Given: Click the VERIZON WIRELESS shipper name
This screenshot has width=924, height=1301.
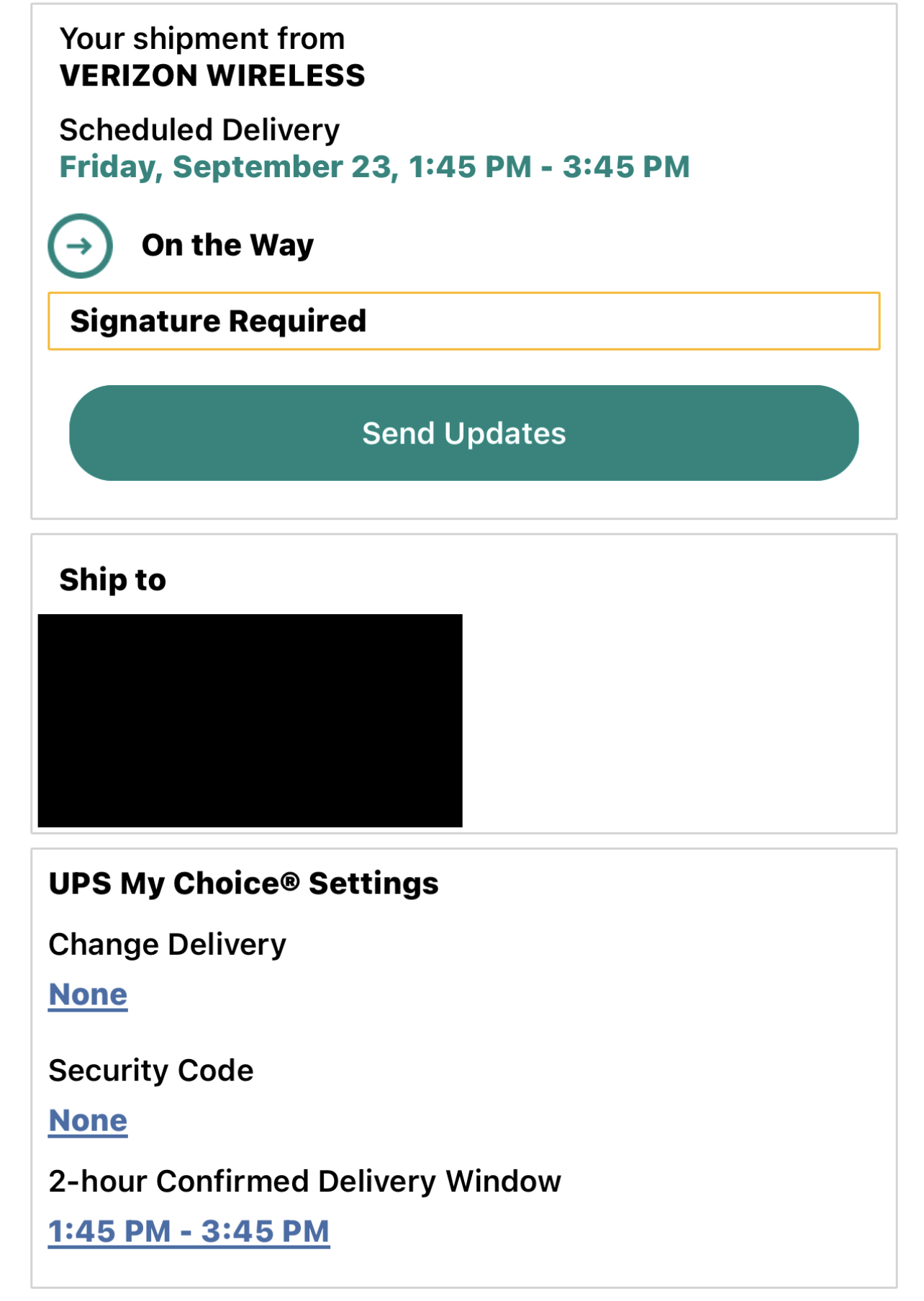Looking at the screenshot, I should click(212, 76).
